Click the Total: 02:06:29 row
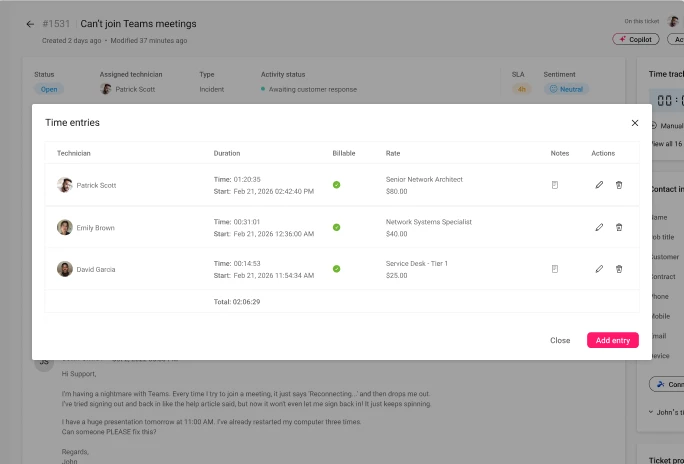The image size is (684, 464). click(342, 301)
